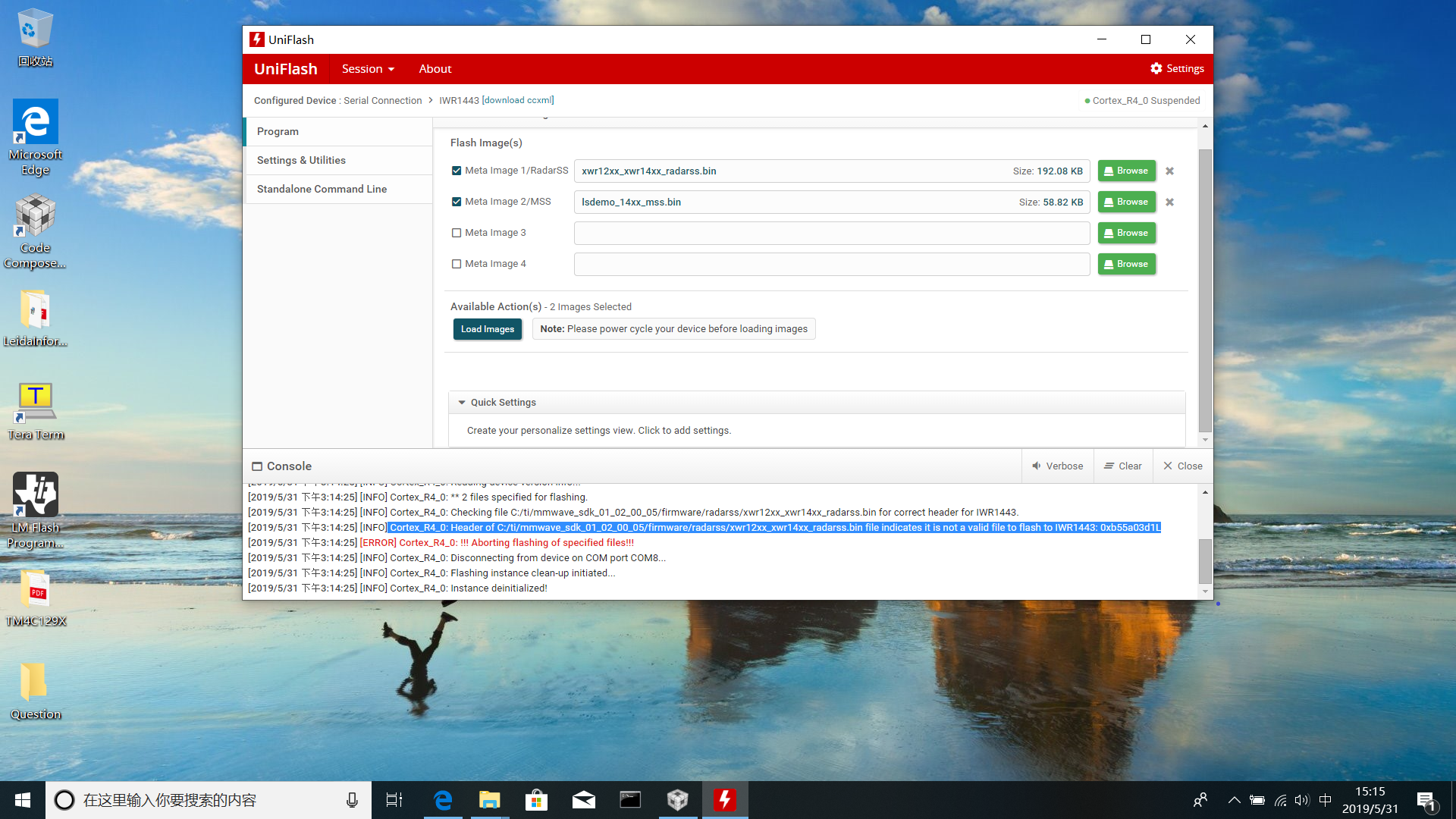Clear the console log
Viewport: 1456px width, 819px height.
(x=1123, y=466)
